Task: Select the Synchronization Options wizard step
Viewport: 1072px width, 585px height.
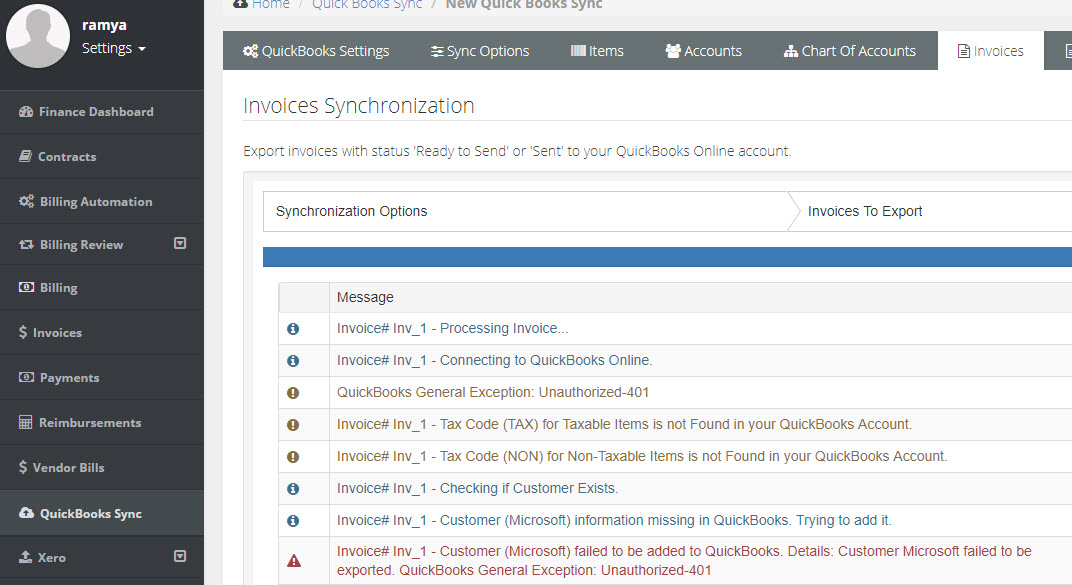Action: click(352, 211)
